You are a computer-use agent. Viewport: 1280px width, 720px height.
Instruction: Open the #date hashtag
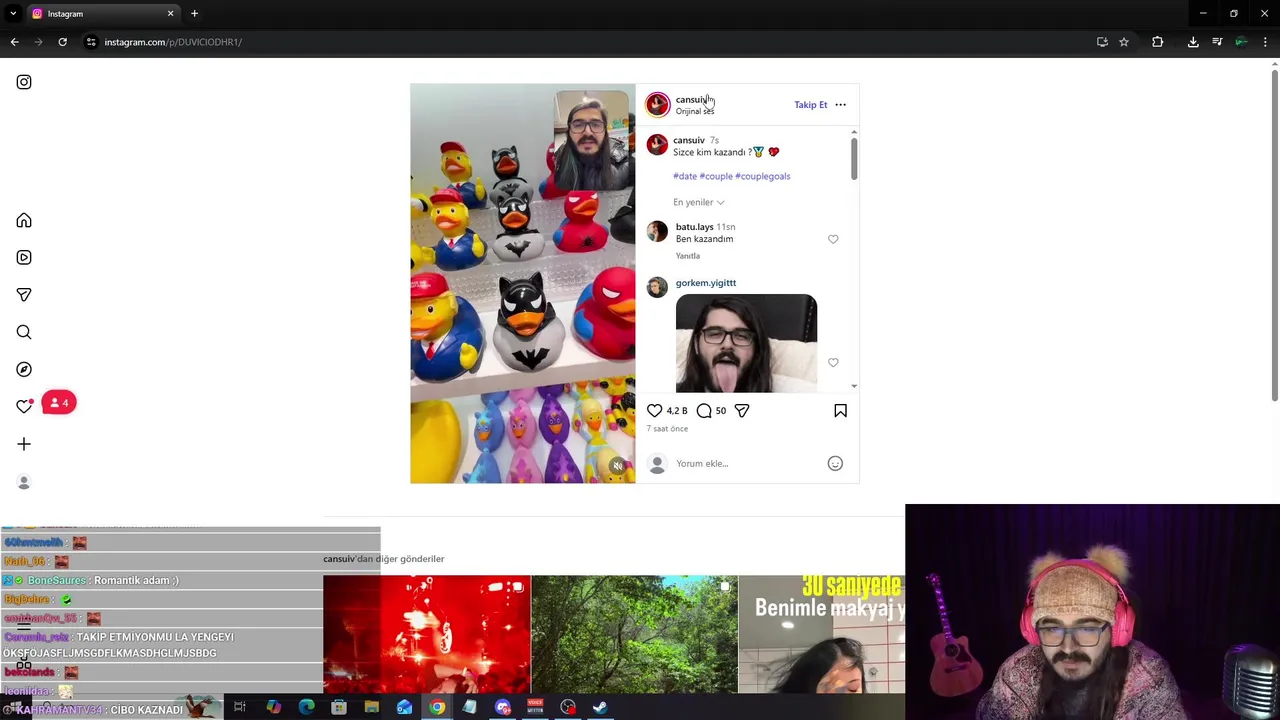point(685,176)
